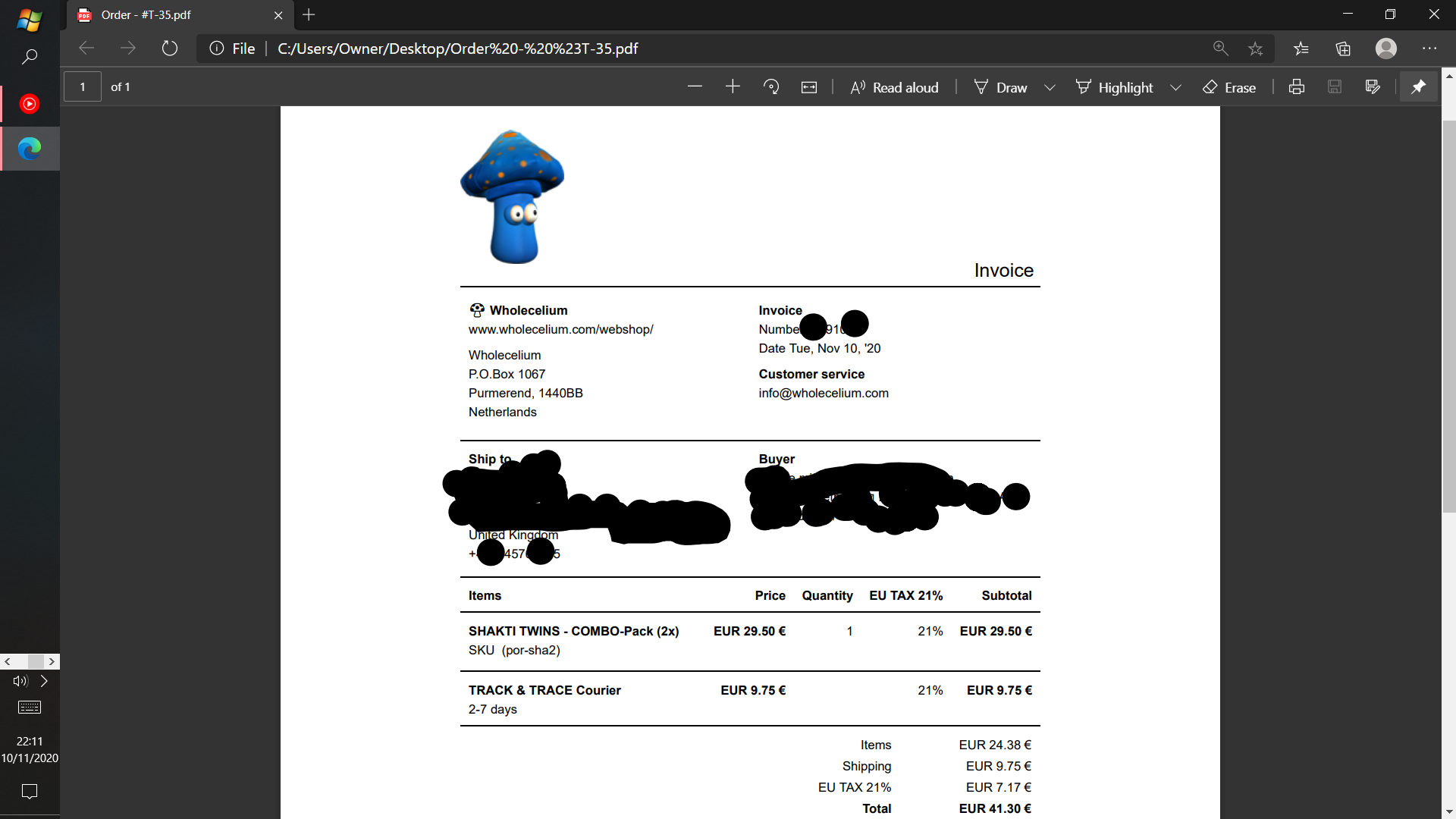Click the page number field
This screenshot has width=1456, height=819.
click(83, 87)
